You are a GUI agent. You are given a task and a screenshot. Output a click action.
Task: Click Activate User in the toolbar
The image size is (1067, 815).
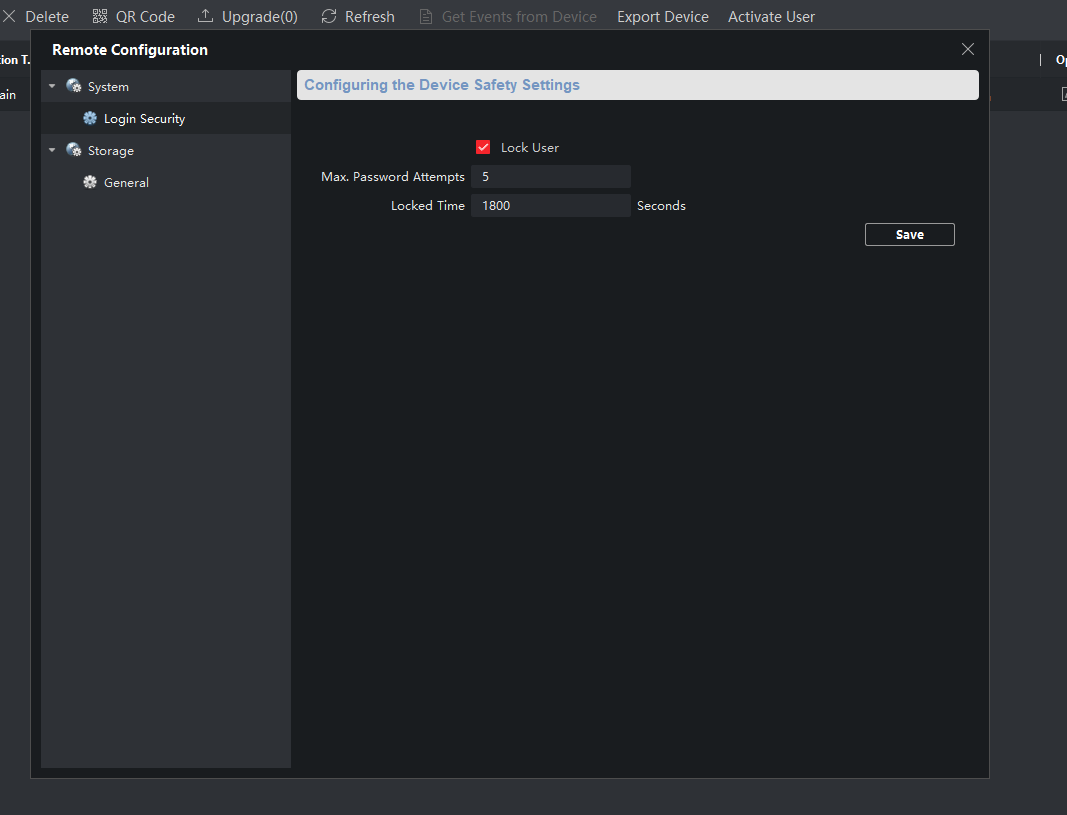(771, 17)
